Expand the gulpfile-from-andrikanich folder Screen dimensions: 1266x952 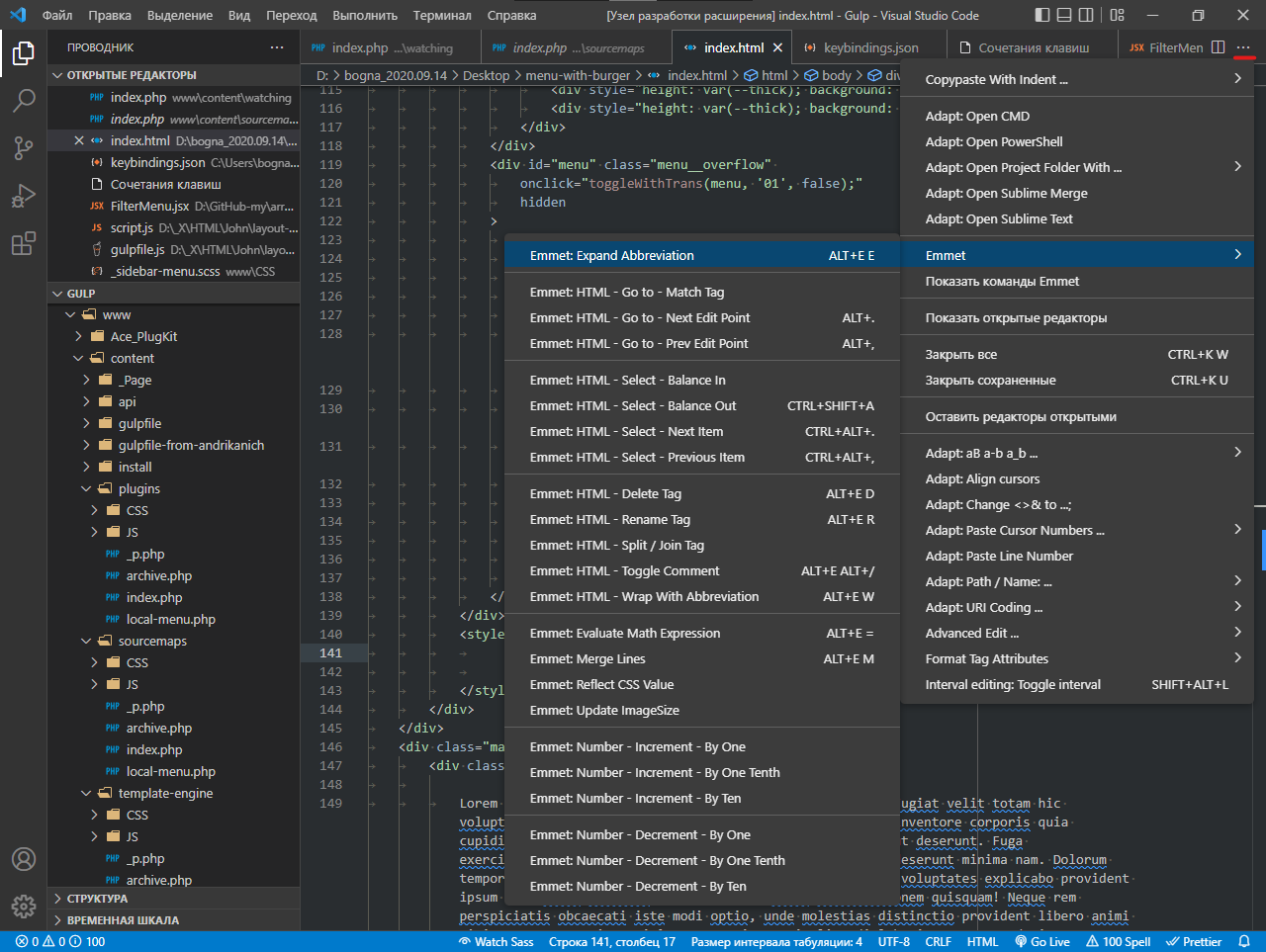(x=173, y=446)
